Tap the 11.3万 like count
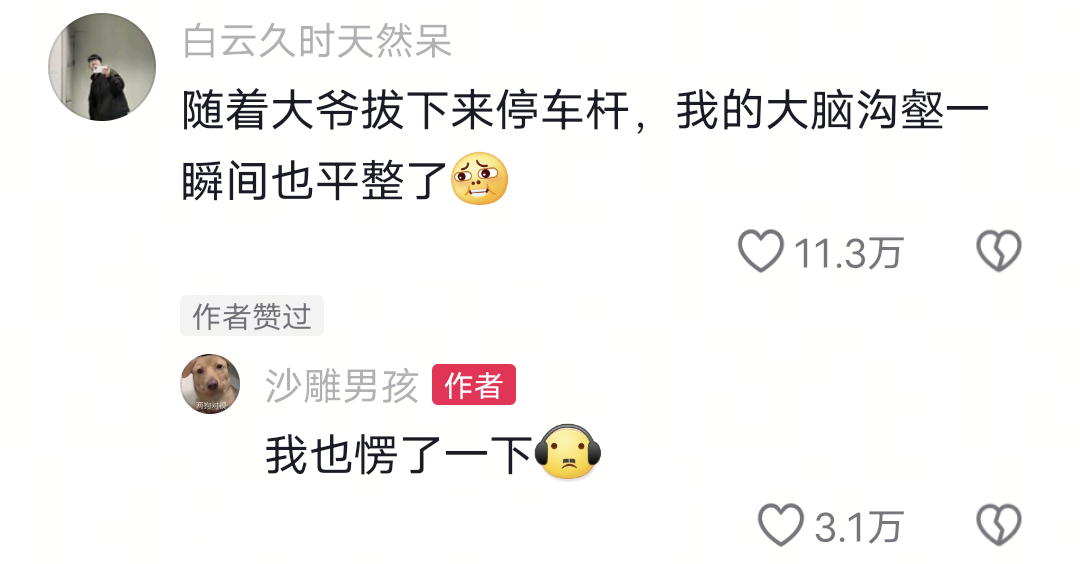The width and height of the screenshot is (1080, 564). coord(848,253)
